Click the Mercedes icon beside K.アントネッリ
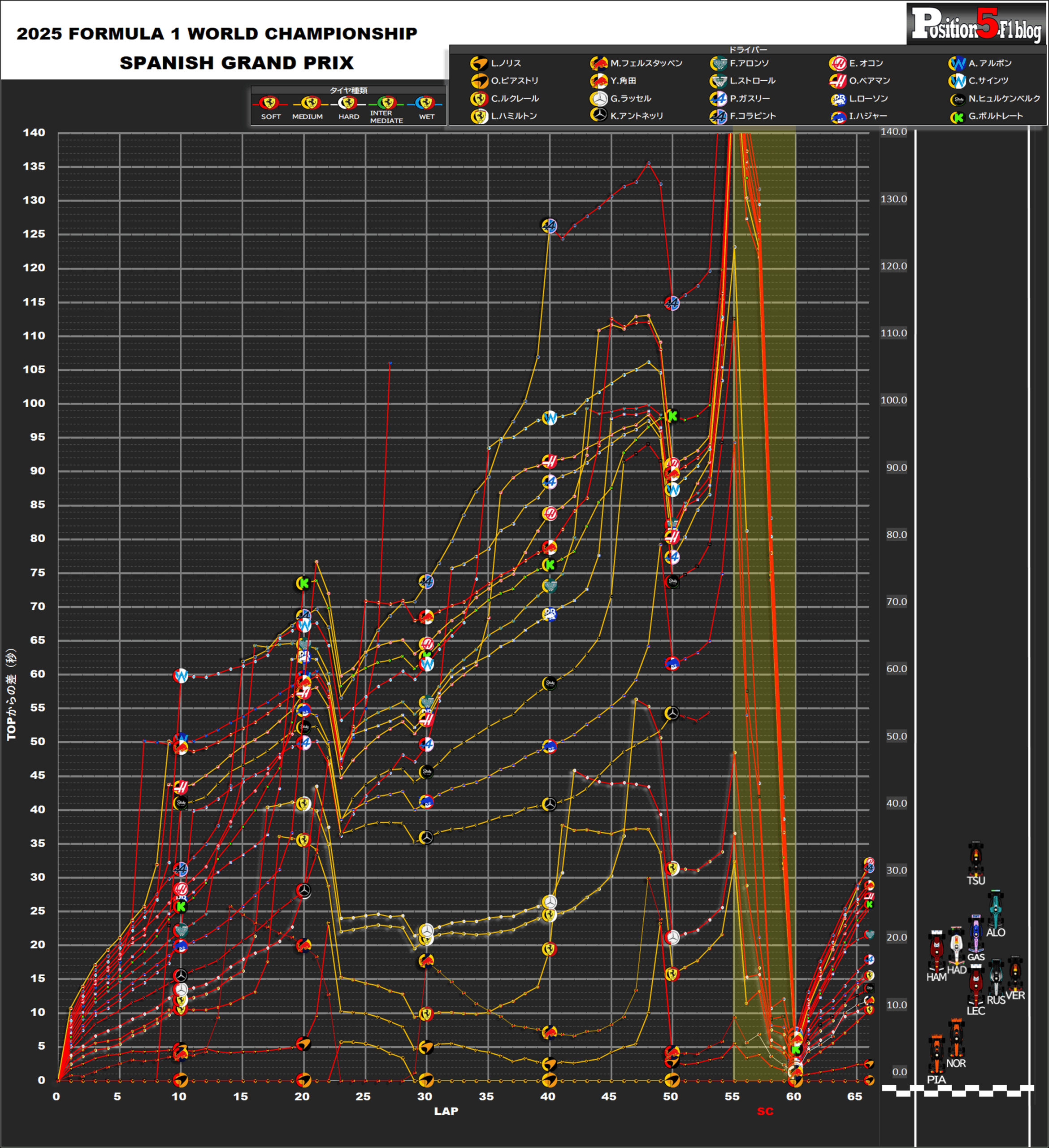Viewport: 1049px width, 1148px height. pyautogui.click(x=599, y=115)
